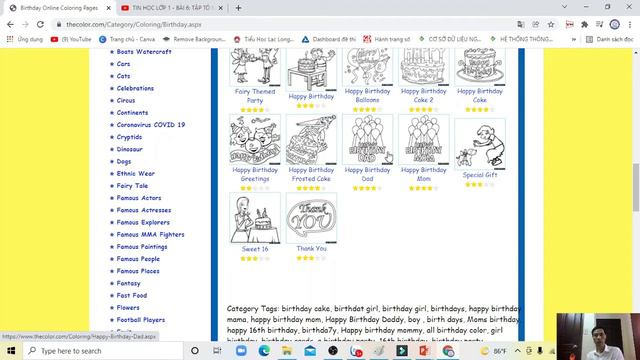The width and height of the screenshot is (640, 360).
Task: Open PowerPoint from the taskbar
Action: pos(424,351)
